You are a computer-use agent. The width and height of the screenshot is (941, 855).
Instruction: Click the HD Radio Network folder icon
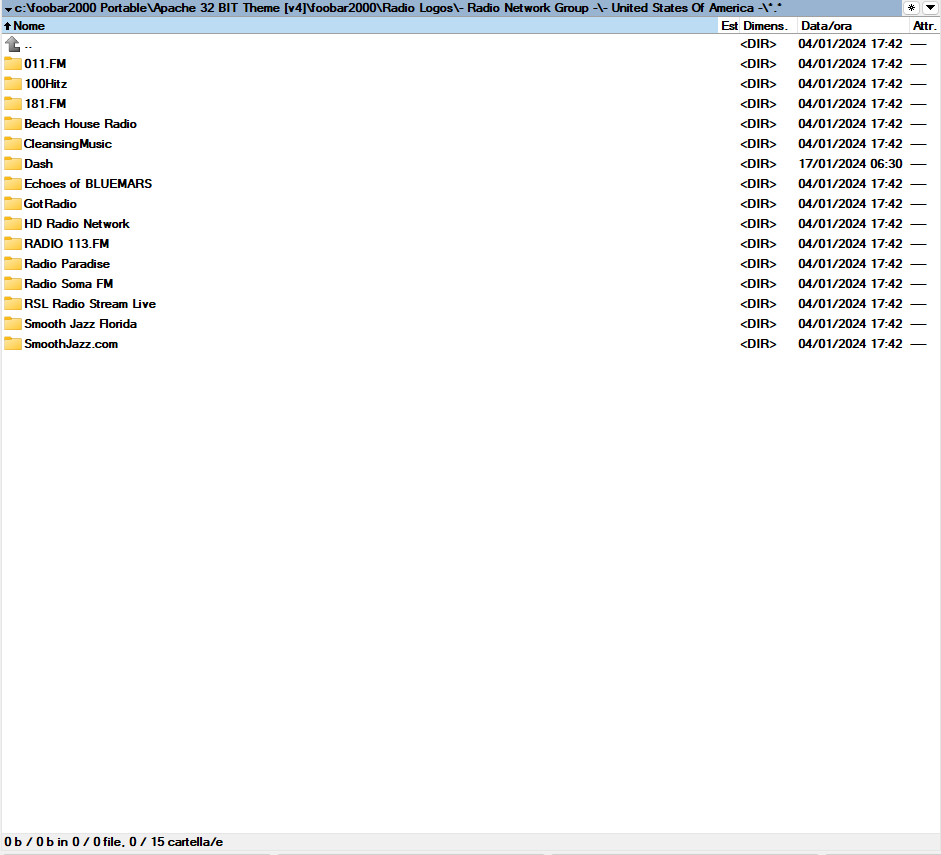[13, 224]
